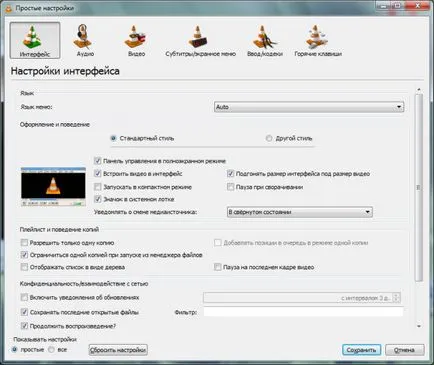
Task: Click the Оформление и поведение section label
Action: point(55,124)
